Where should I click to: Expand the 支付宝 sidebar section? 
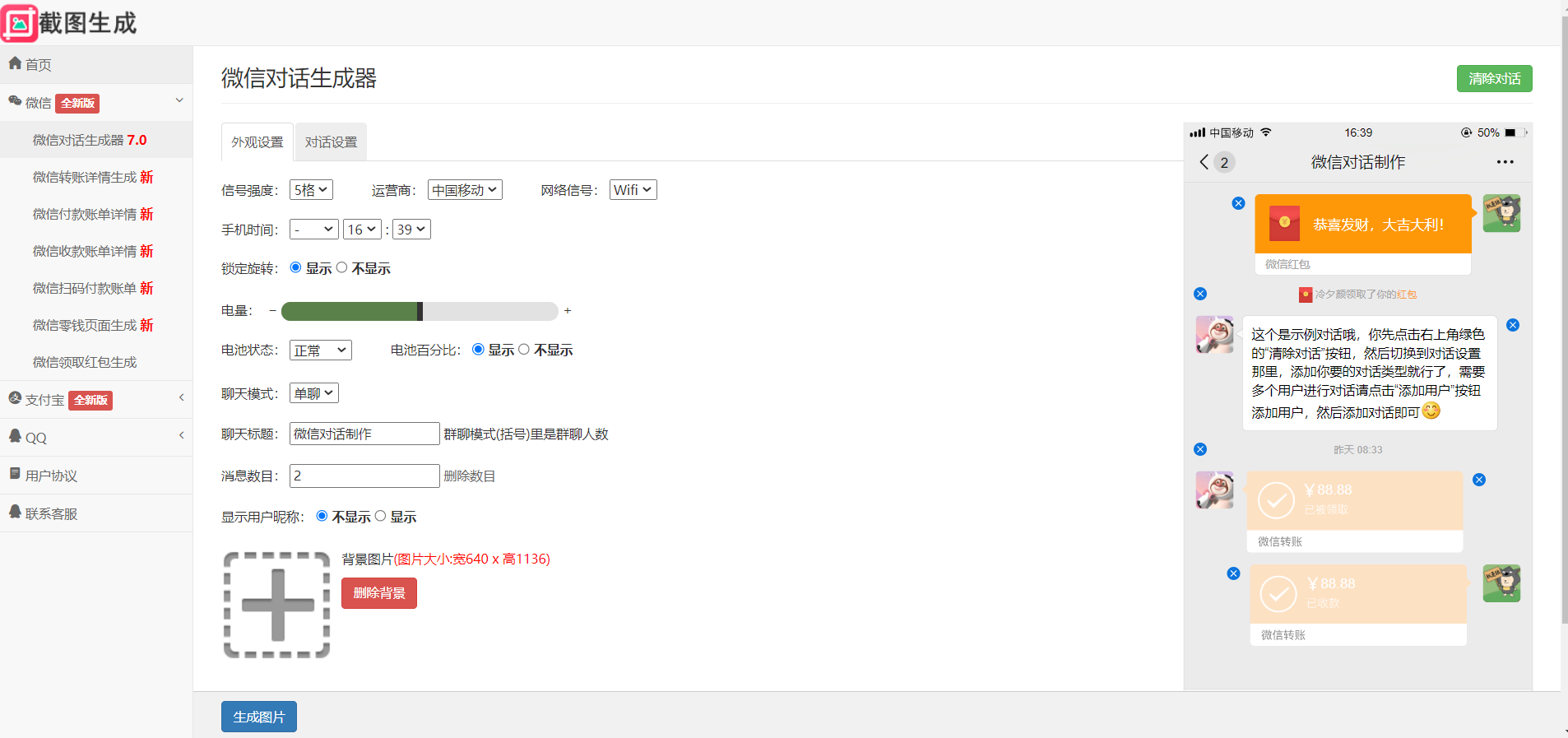[x=96, y=399]
